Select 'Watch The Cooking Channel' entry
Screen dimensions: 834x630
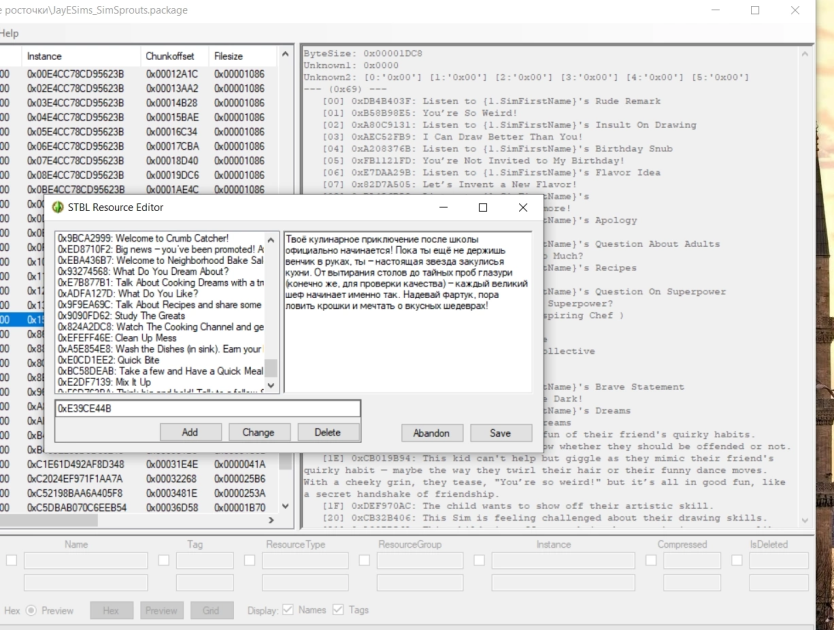[x=161, y=327]
